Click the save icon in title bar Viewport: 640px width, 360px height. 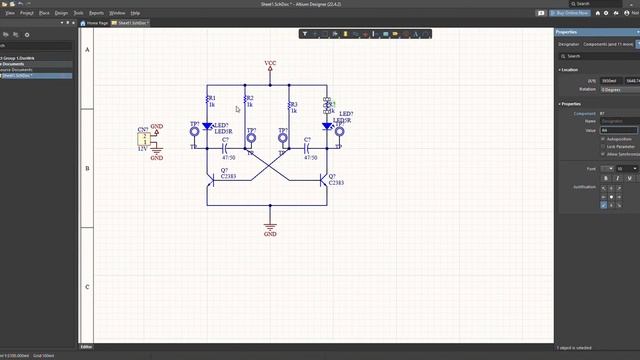pyautogui.click(x=12, y=4)
